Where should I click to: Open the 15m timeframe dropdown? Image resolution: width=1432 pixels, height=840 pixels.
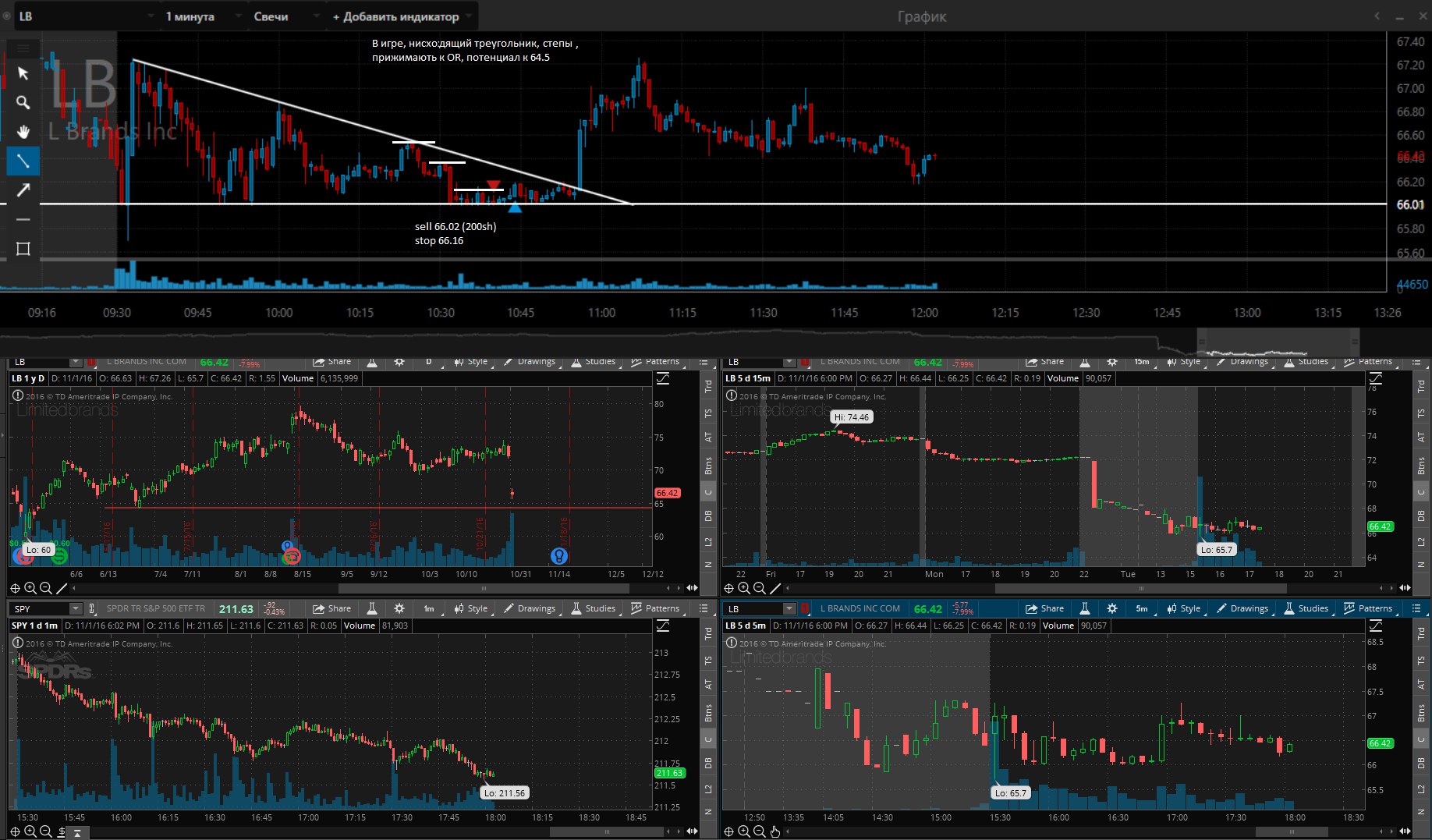1142,362
